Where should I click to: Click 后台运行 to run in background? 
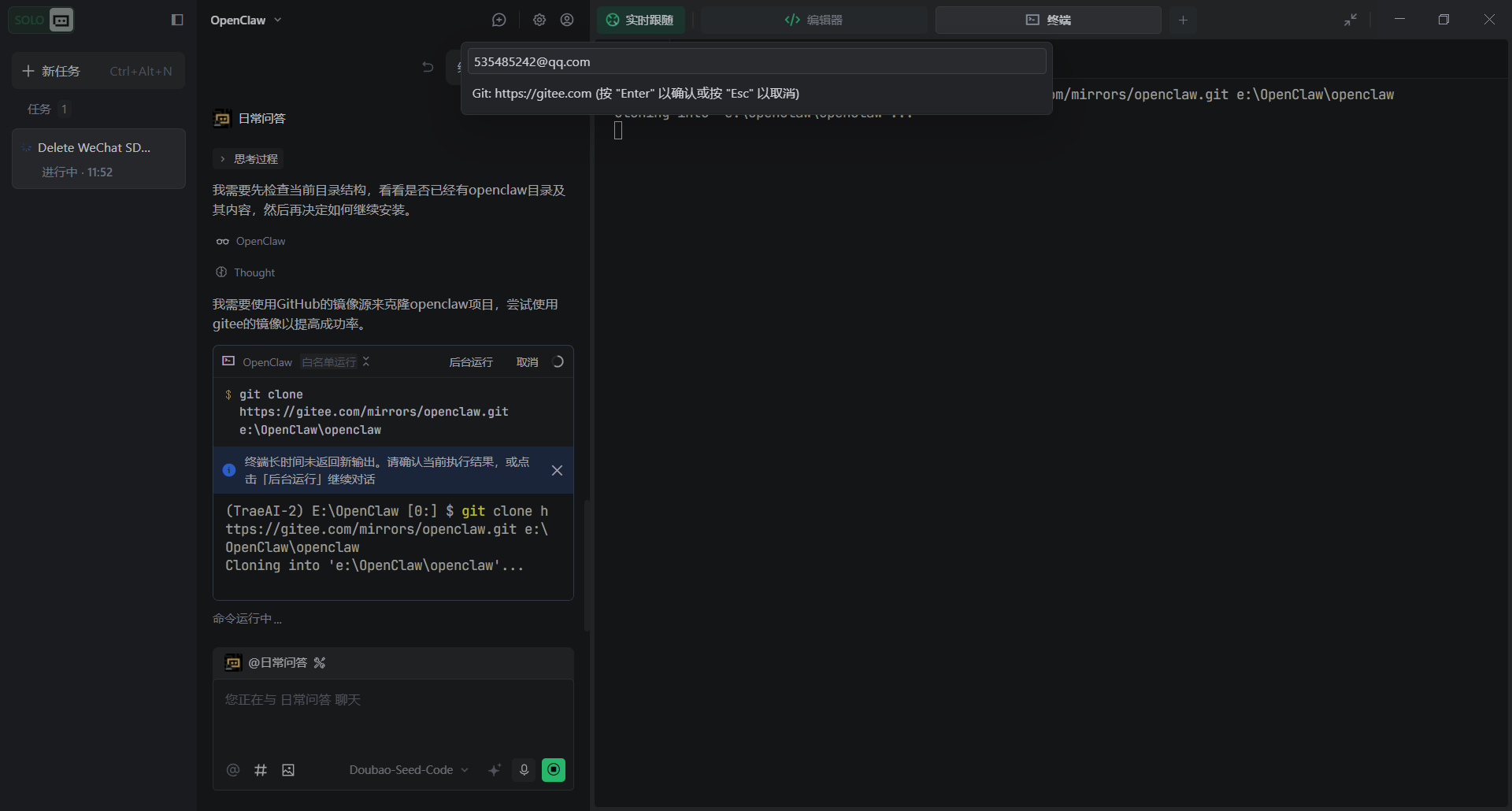(x=471, y=362)
